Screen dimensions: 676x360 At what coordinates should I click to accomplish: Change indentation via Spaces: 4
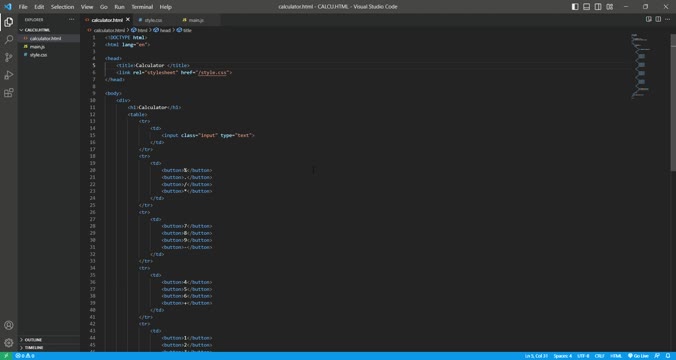(563, 356)
